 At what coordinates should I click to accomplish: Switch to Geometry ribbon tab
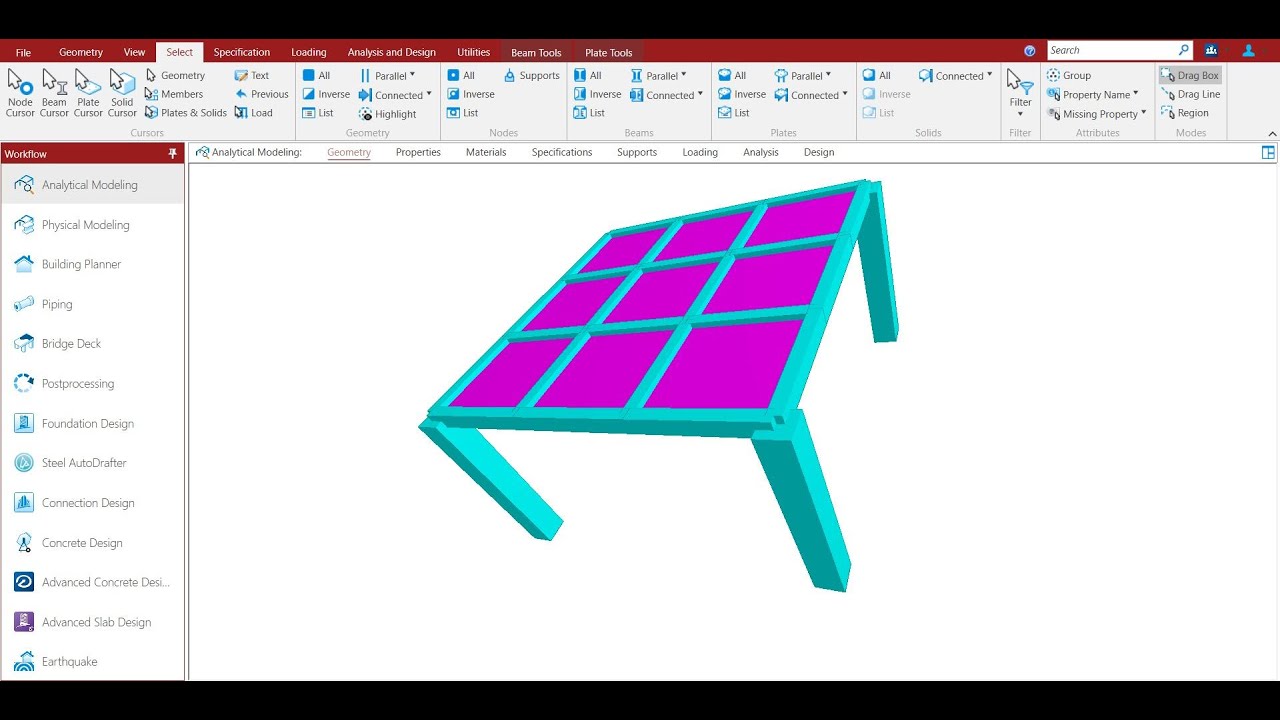81,52
